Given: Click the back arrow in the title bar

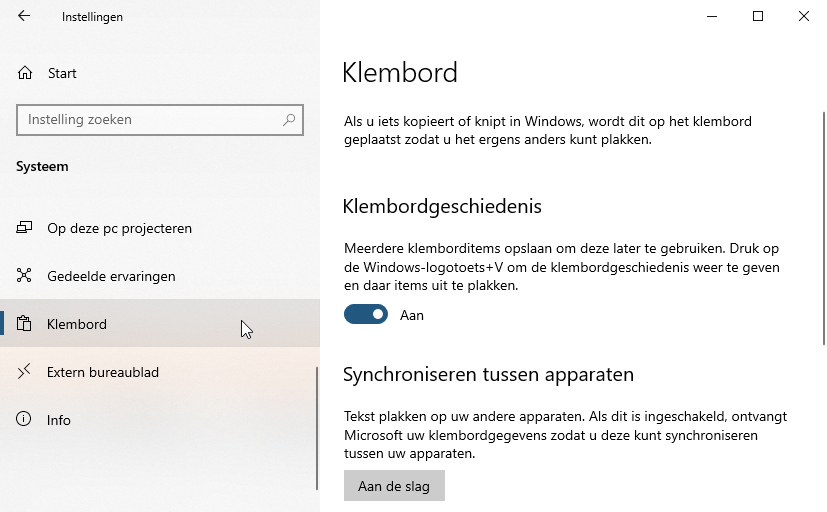Looking at the screenshot, I should 24,16.
